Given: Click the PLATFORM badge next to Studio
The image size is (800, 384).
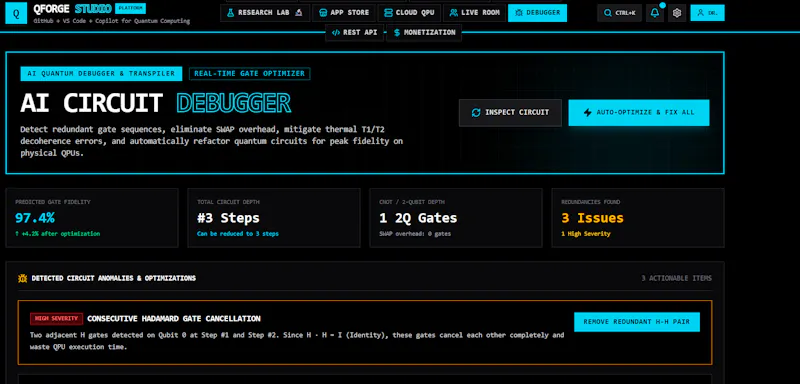Looking at the screenshot, I should [x=131, y=8].
